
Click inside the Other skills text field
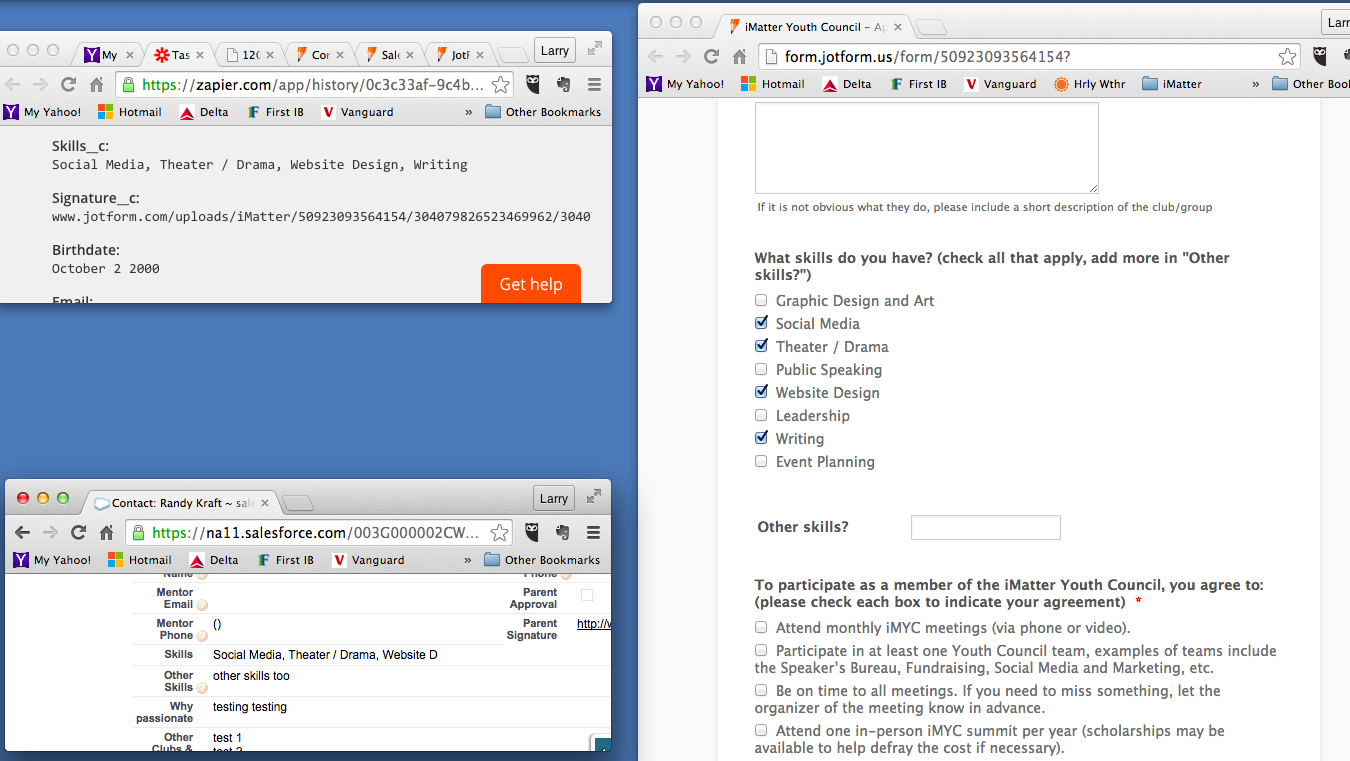pos(985,527)
